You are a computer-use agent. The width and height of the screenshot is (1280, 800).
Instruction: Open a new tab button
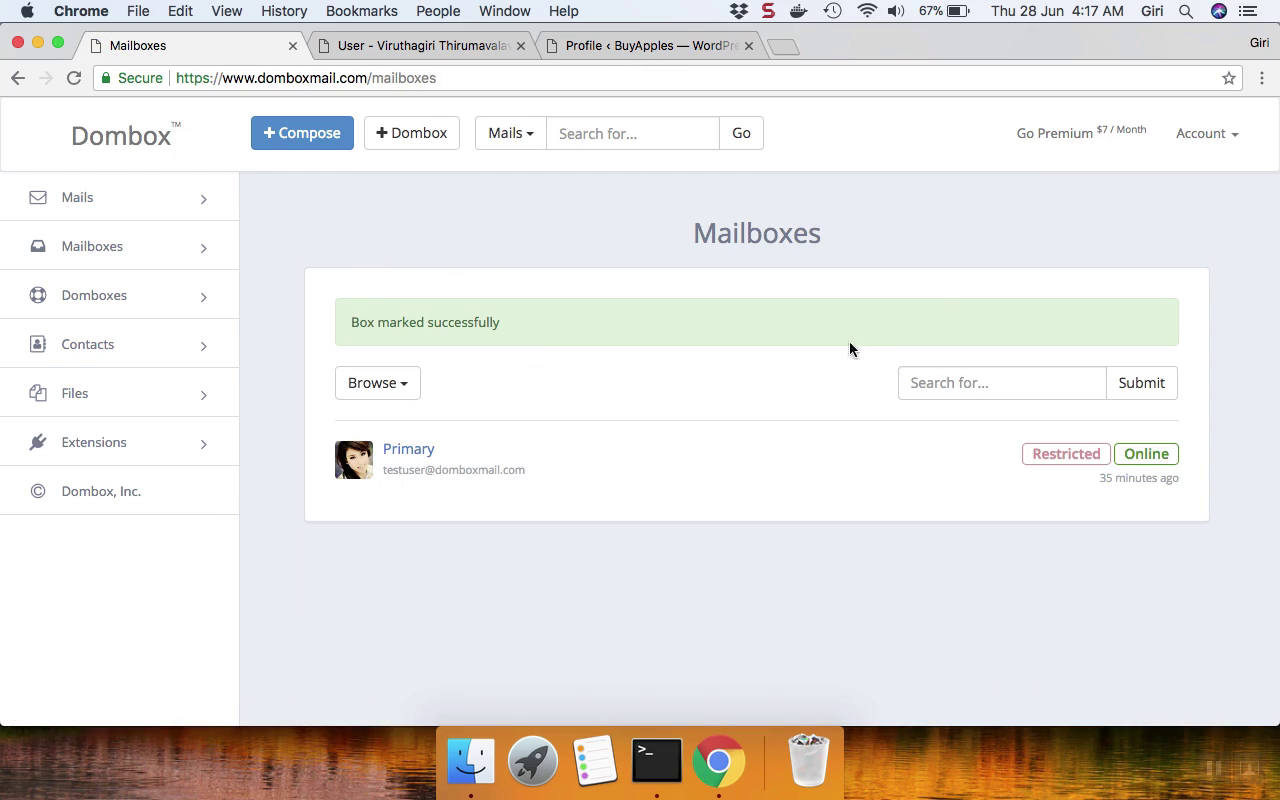point(783,47)
